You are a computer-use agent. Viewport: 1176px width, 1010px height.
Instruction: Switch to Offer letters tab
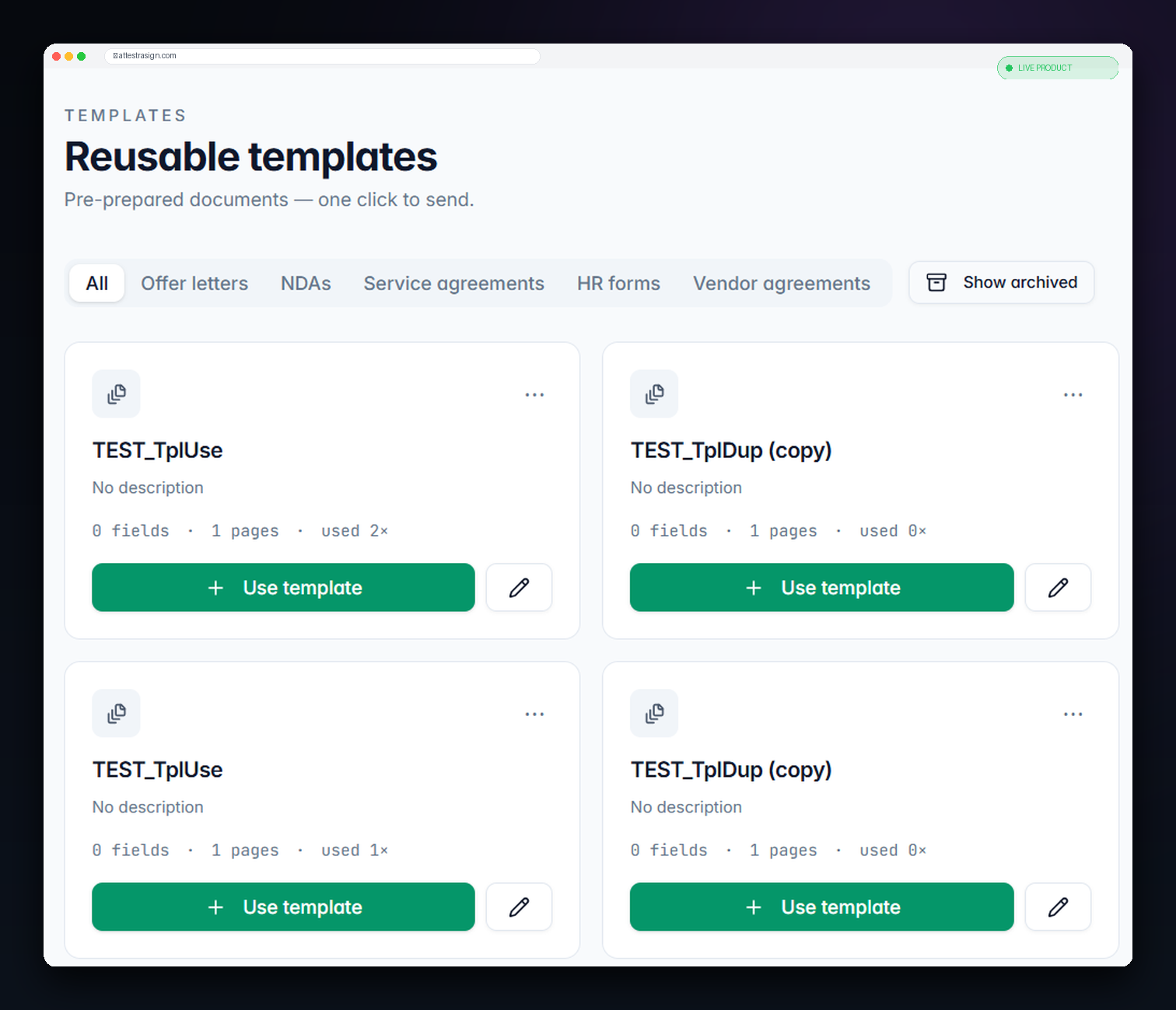coord(194,283)
